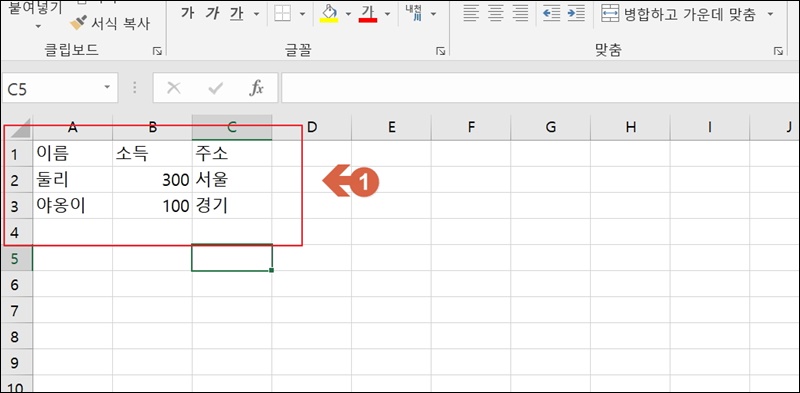This screenshot has width=800, height=393.
Task: Select column A header
Action: (72, 128)
